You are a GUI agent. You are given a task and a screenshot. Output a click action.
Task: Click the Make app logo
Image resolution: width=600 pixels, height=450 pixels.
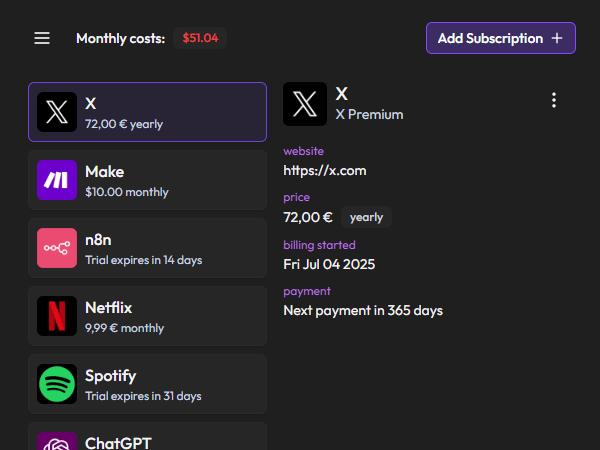(57, 180)
